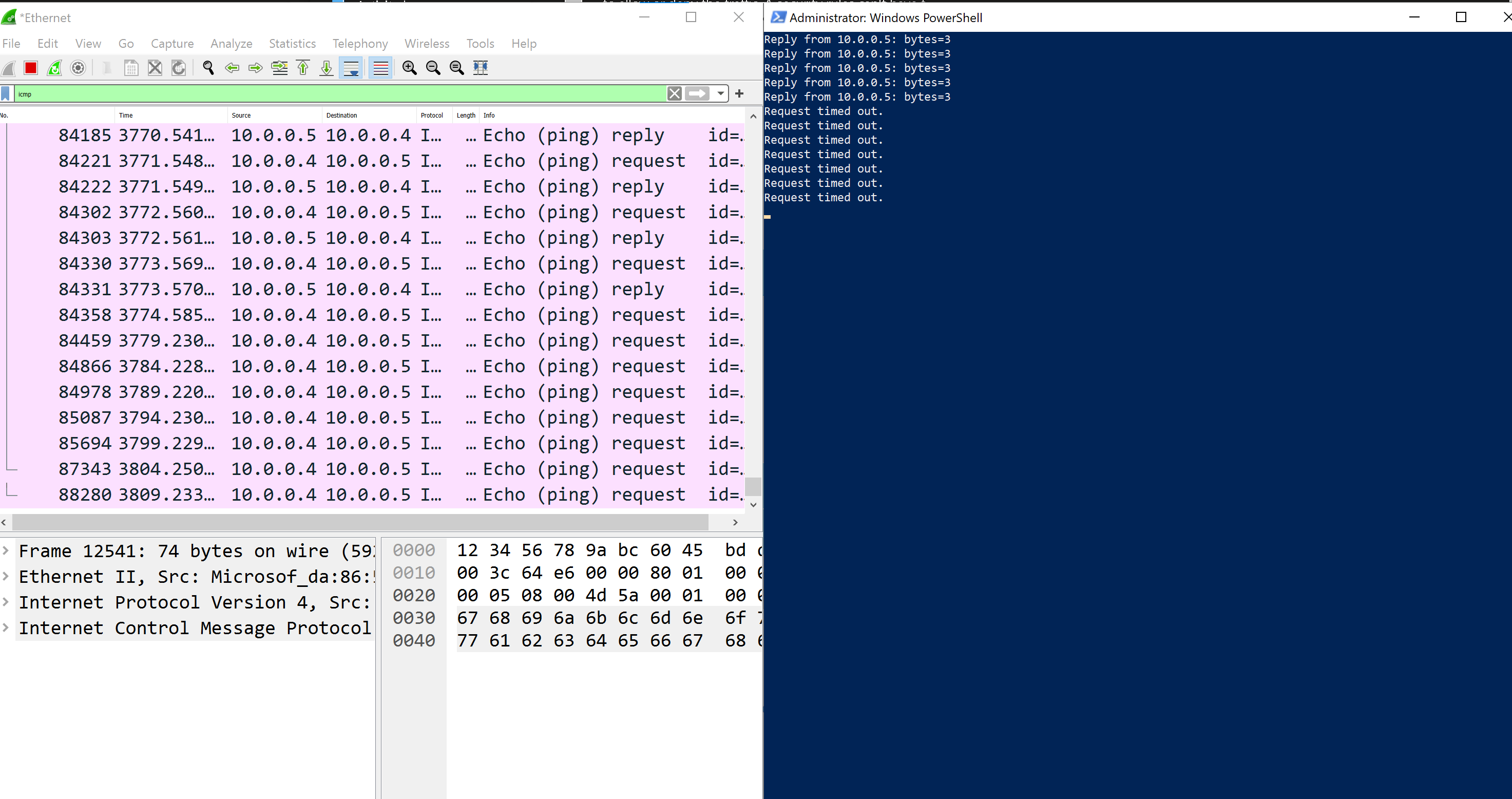Click the clear display filter X button
This screenshot has height=799, width=1512.
click(x=673, y=93)
